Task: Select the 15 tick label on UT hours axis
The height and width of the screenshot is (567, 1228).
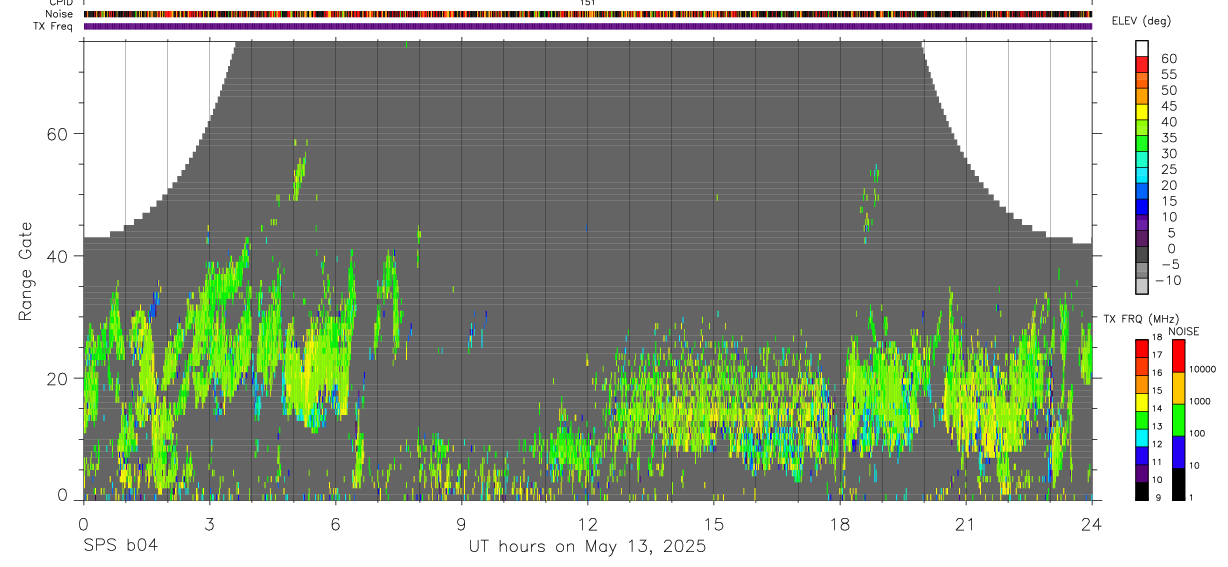Action: 713,523
